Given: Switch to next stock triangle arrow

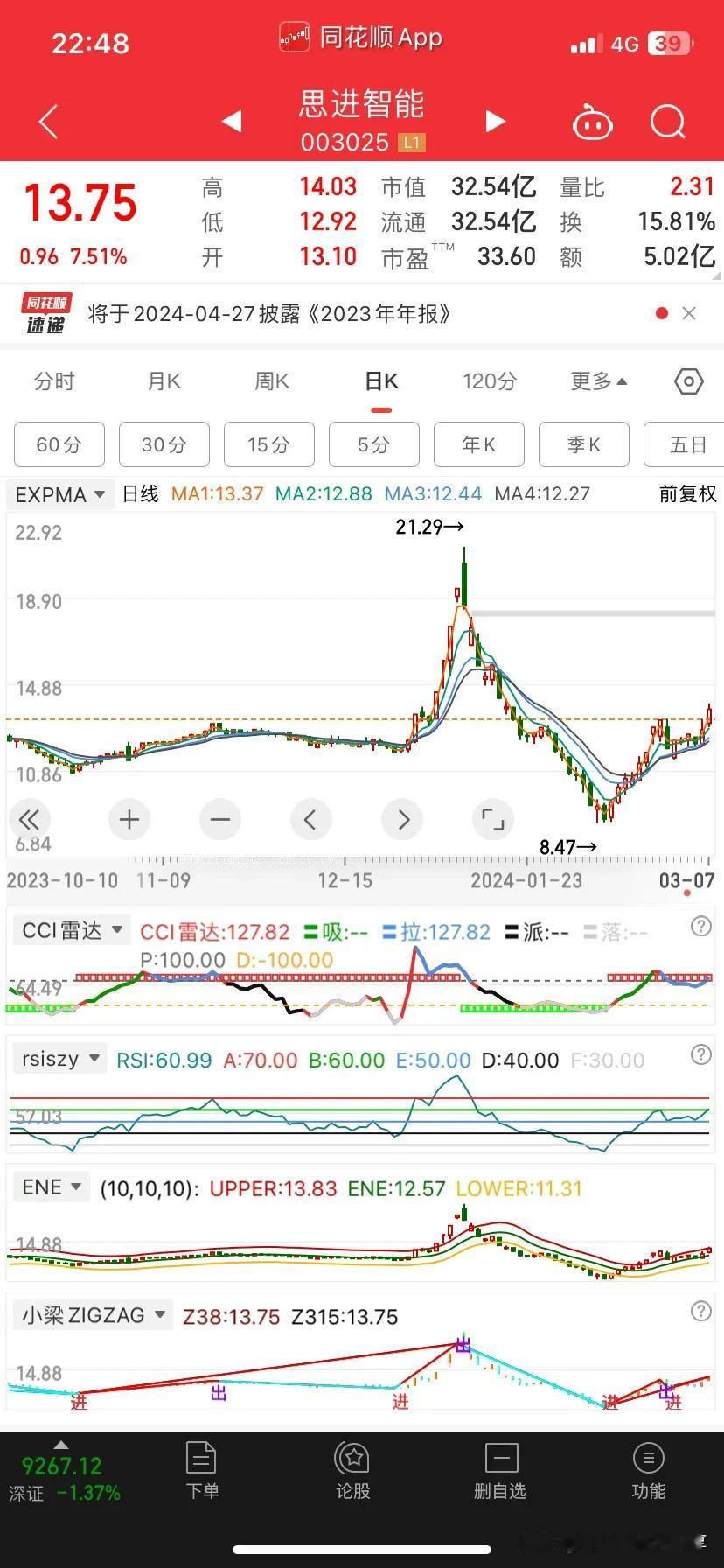Looking at the screenshot, I should [x=495, y=122].
